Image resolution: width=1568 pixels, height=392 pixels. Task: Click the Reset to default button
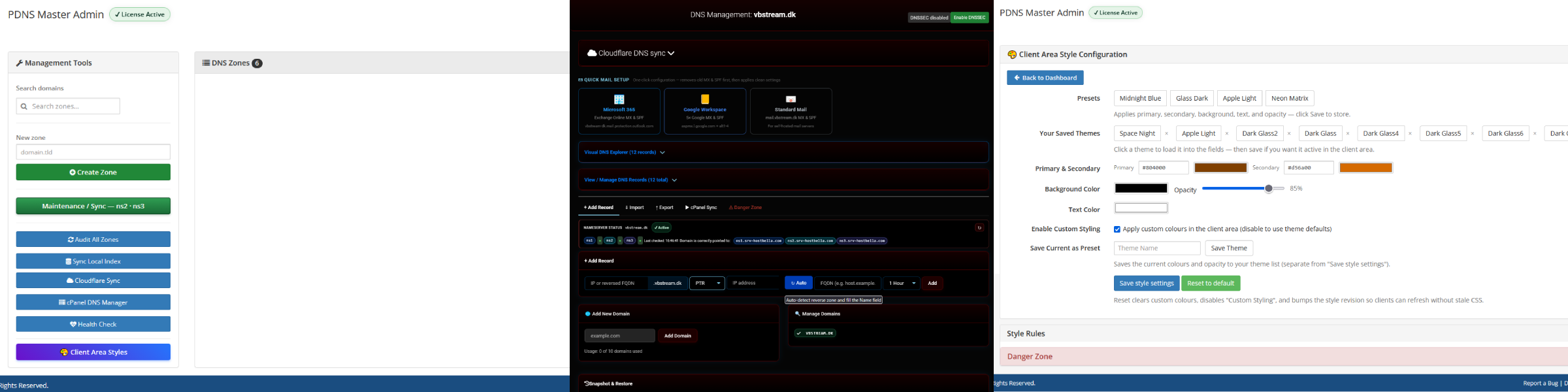1211,284
